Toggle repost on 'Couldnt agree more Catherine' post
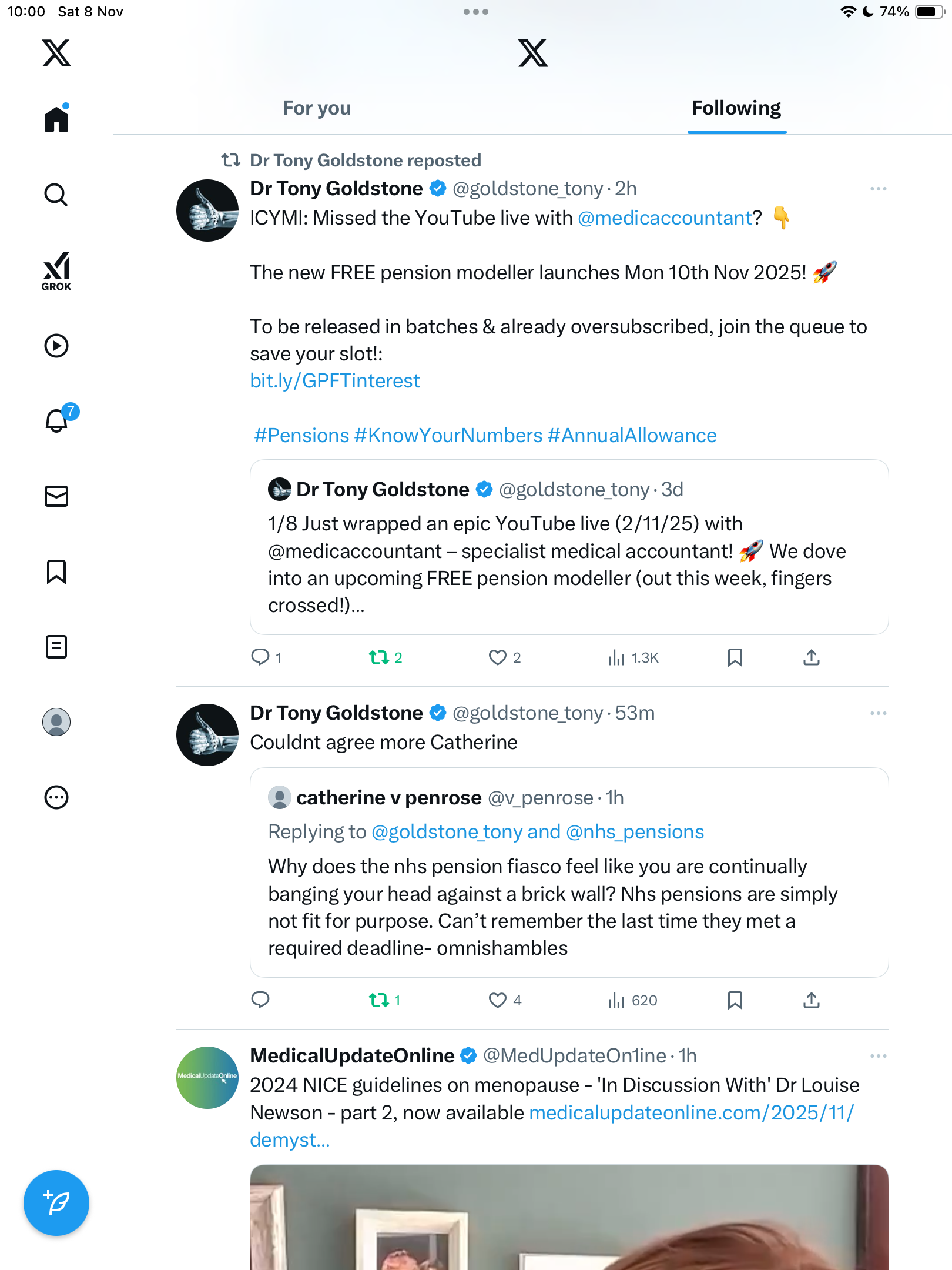The height and width of the screenshot is (1270, 952). click(x=379, y=1000)
